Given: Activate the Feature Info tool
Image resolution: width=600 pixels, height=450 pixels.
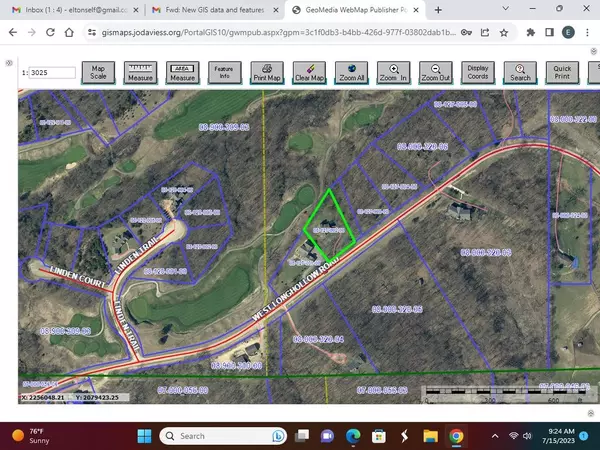Looking at the screenshot, I should tap(224, 73).
